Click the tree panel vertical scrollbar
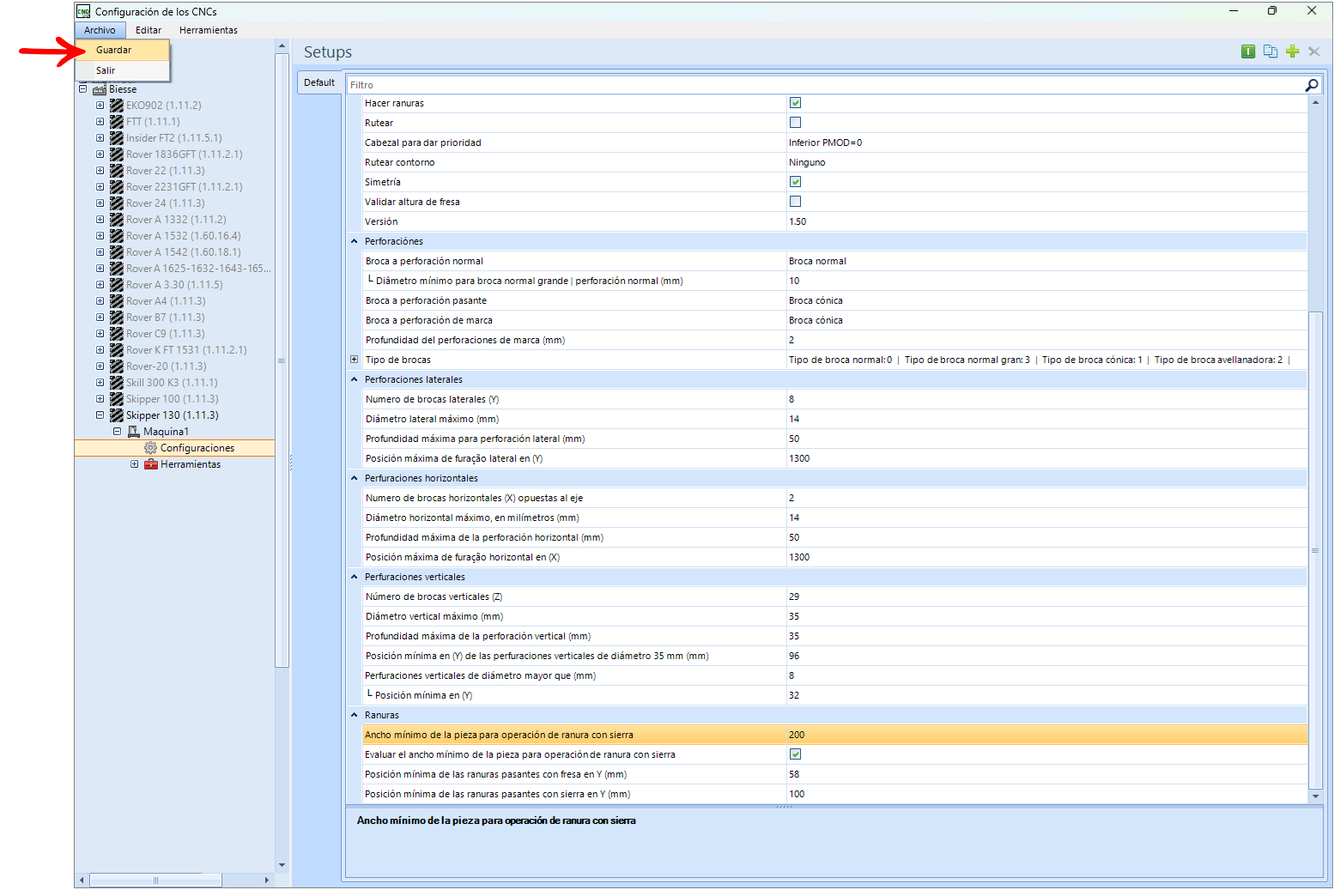Screen dimensions: 1334x896 coord(282,360)
